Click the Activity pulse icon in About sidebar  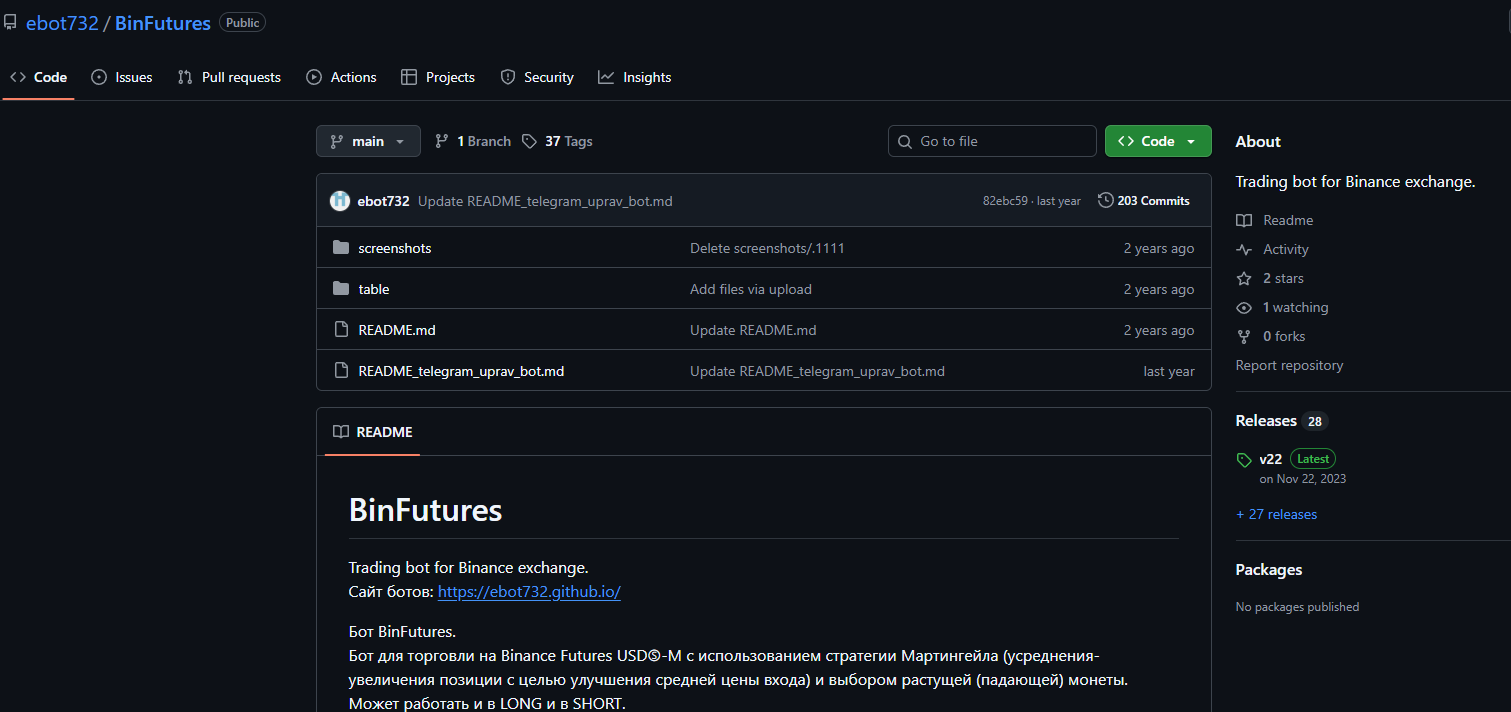(1244, 249)
